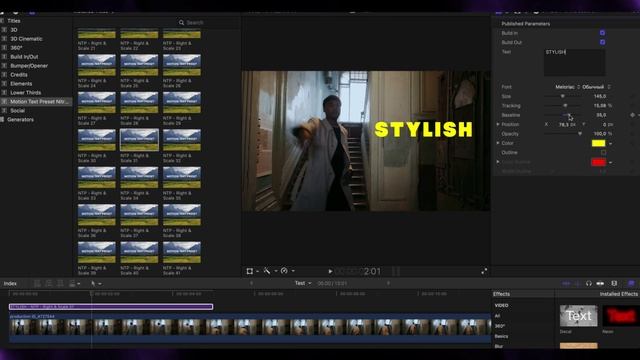Enable the Outline checkbox

(x=603, y=152)
